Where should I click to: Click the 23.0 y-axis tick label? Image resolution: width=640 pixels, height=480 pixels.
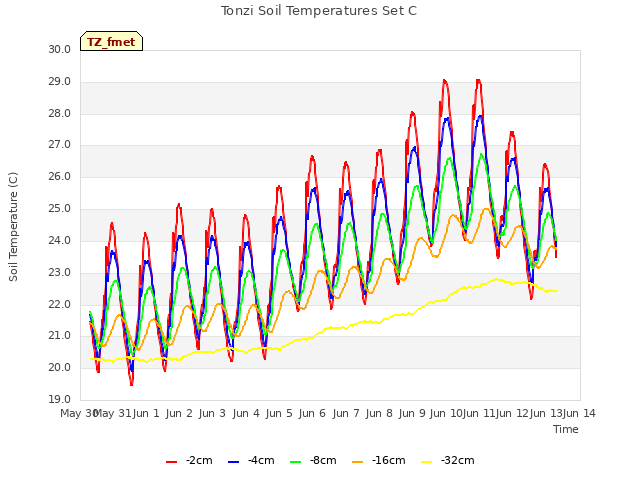[x=60, y=272]
